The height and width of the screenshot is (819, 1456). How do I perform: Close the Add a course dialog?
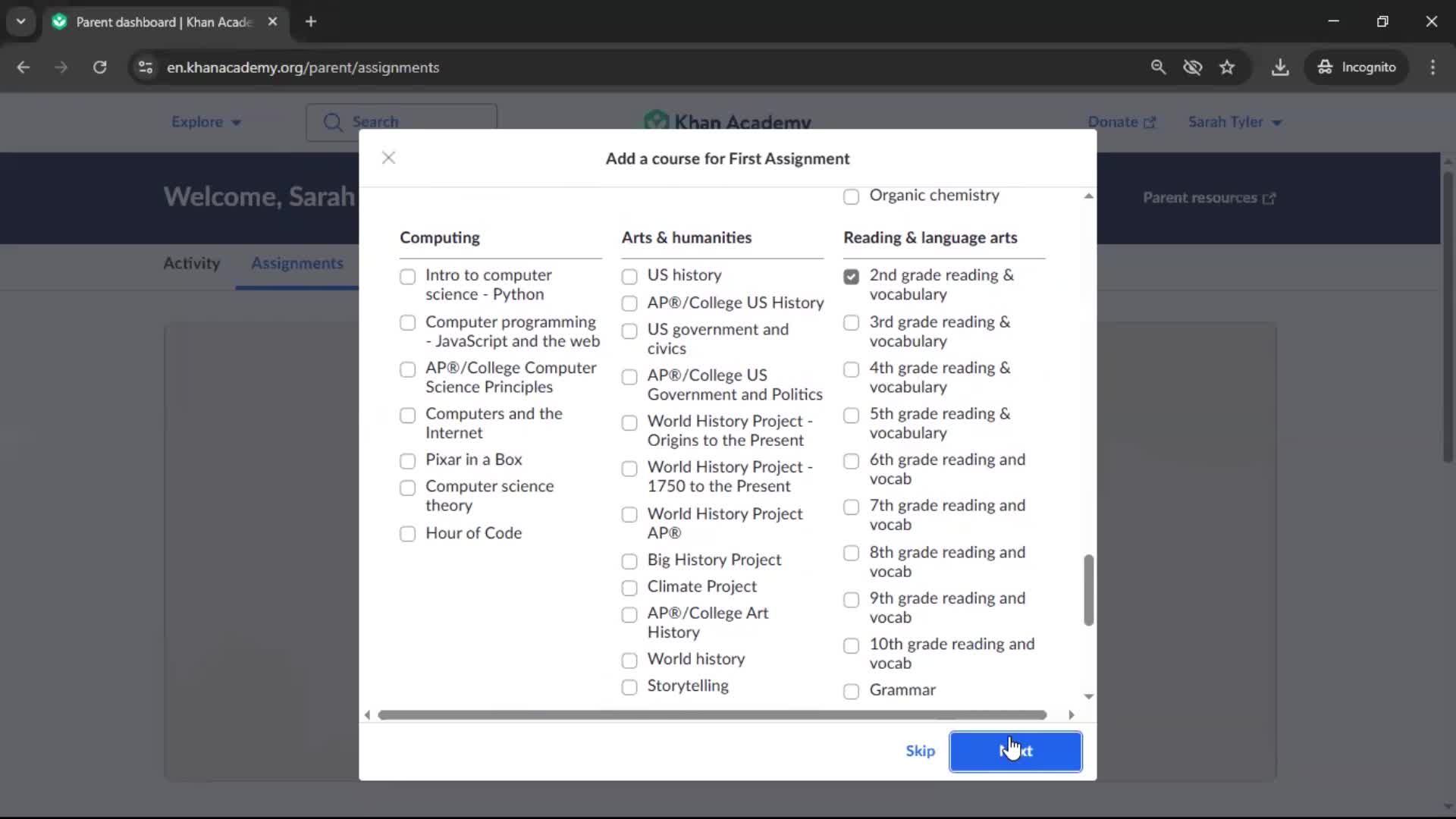[388, 158]
